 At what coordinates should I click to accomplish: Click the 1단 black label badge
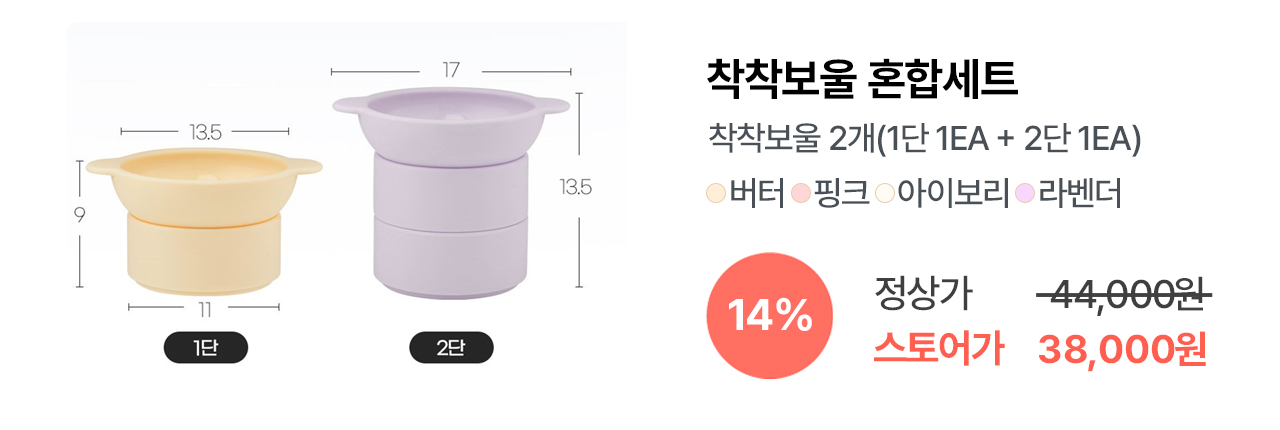(x=205, y=348)
